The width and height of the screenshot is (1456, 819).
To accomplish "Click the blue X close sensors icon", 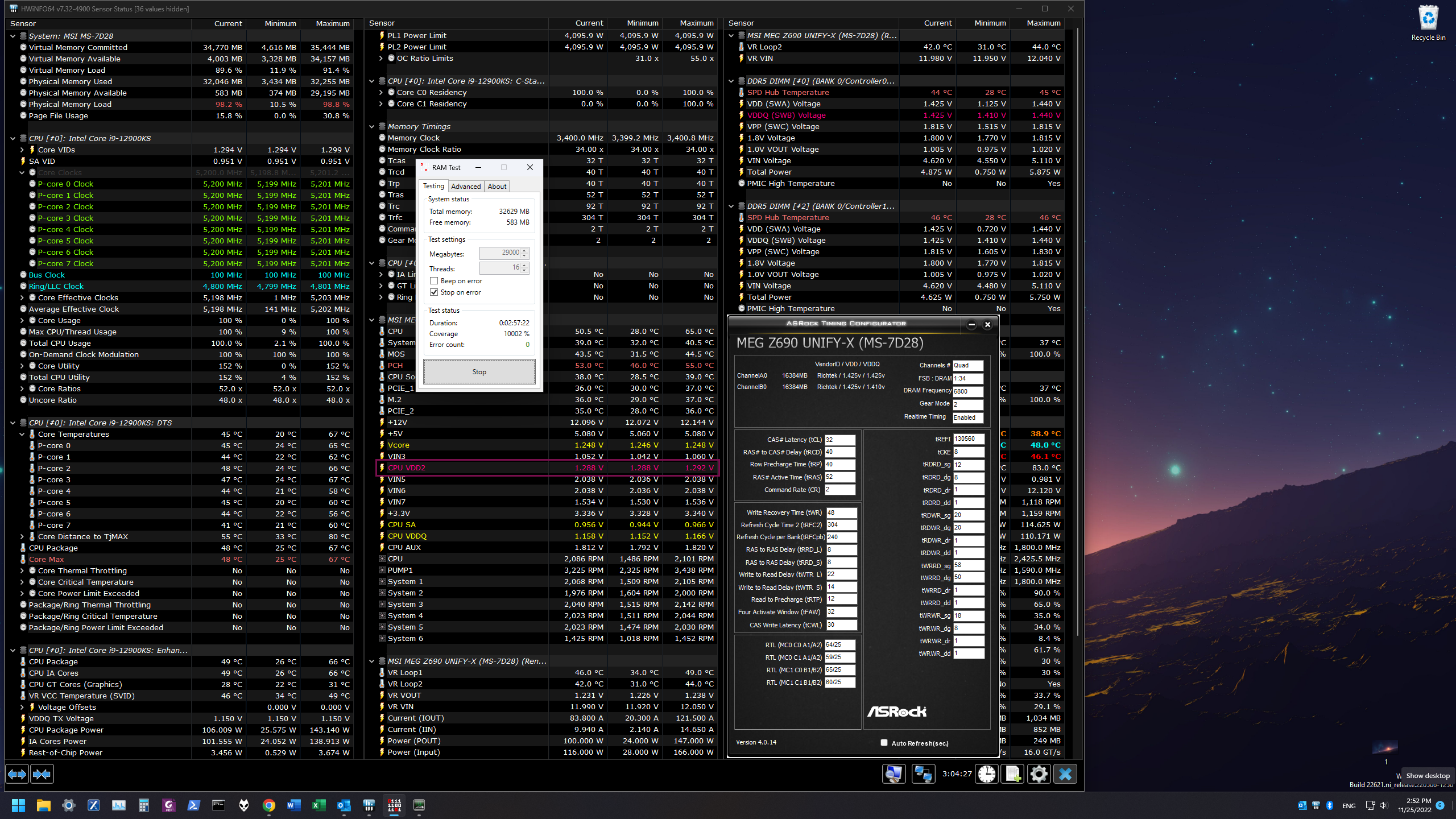I will pos(1065,774).
